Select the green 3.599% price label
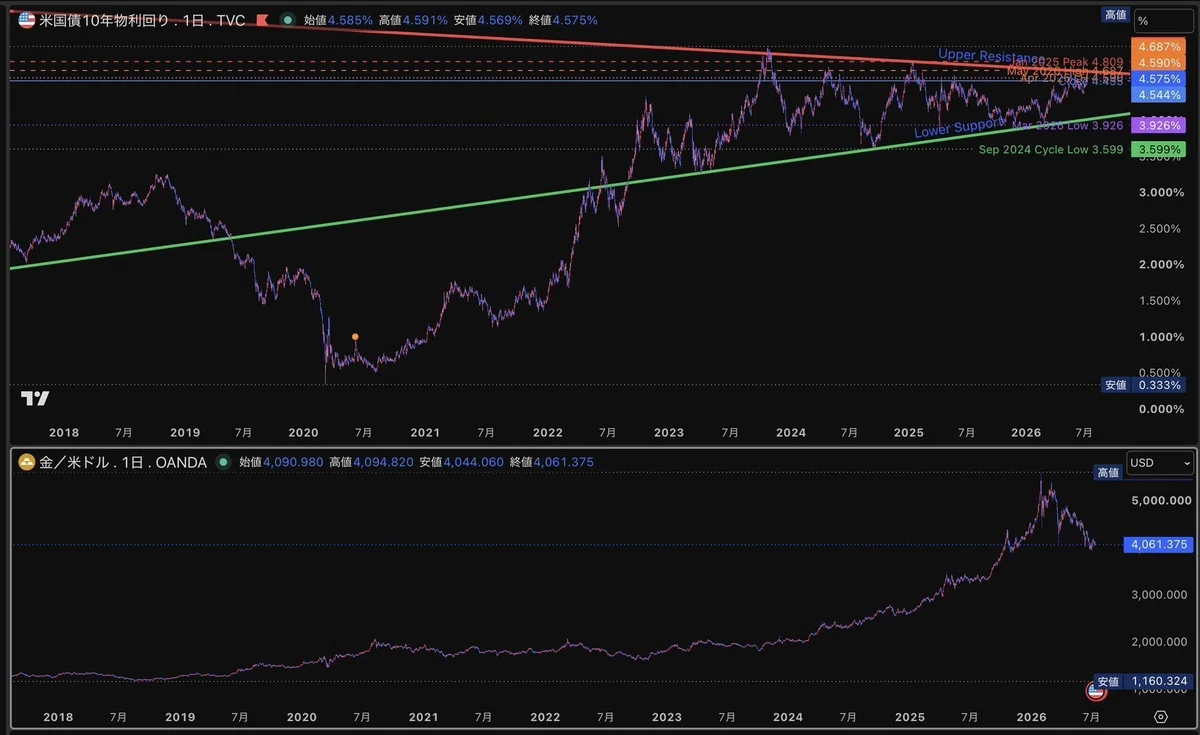The image size is (1200, 735). [x=1158, y=150]
